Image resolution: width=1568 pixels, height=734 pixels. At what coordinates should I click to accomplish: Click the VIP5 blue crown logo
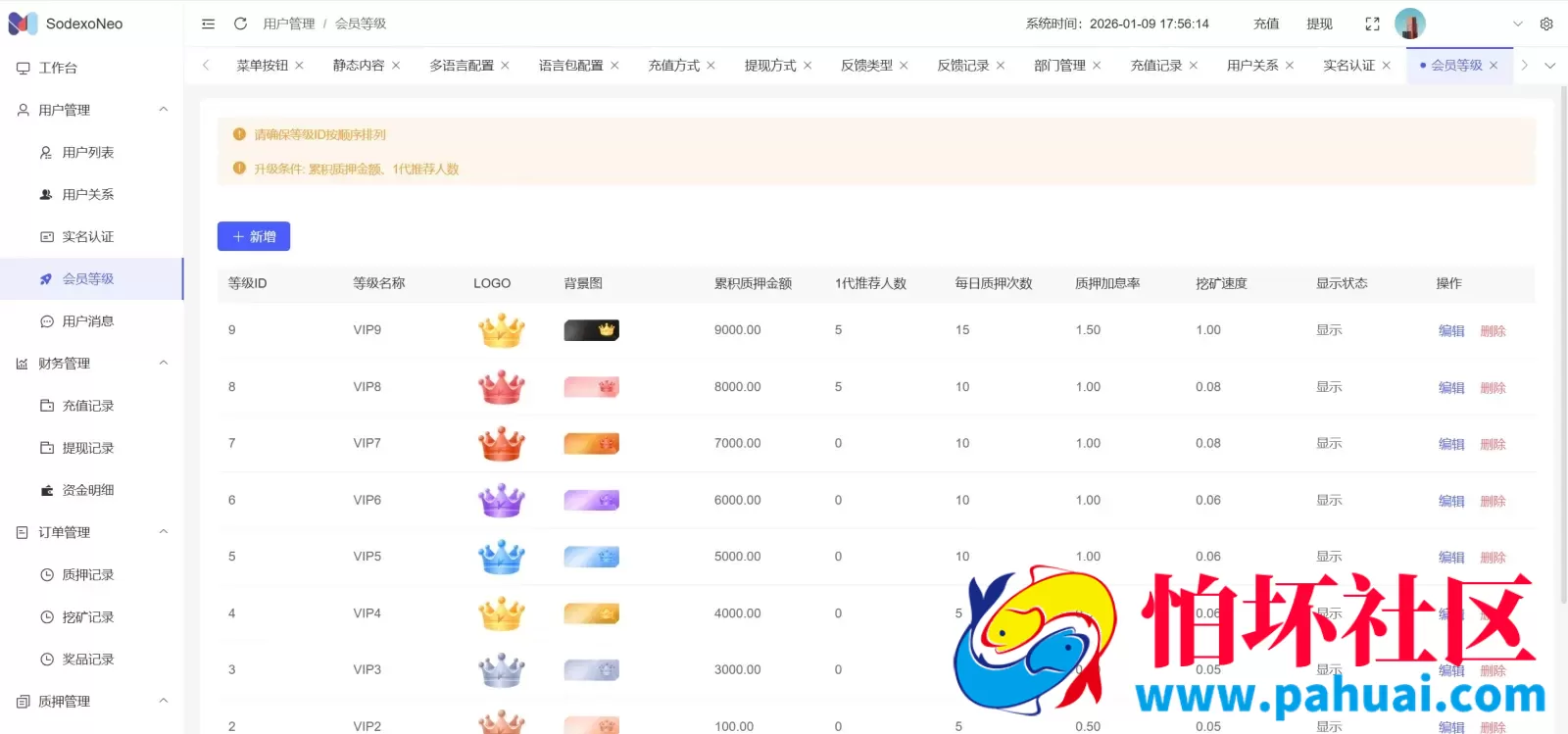pos(502,557)
